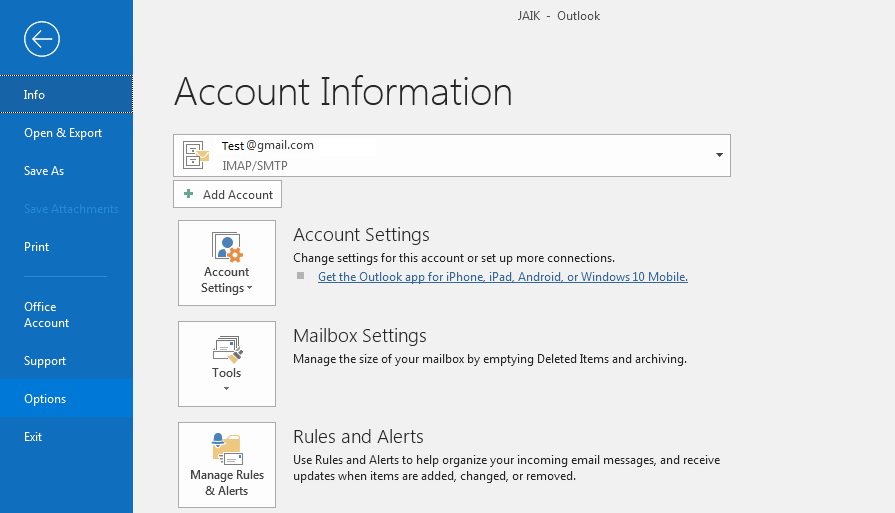The width and height of the screenshot is (895, 513).
Task: Open Outlook Options
Action: [66, 398]
